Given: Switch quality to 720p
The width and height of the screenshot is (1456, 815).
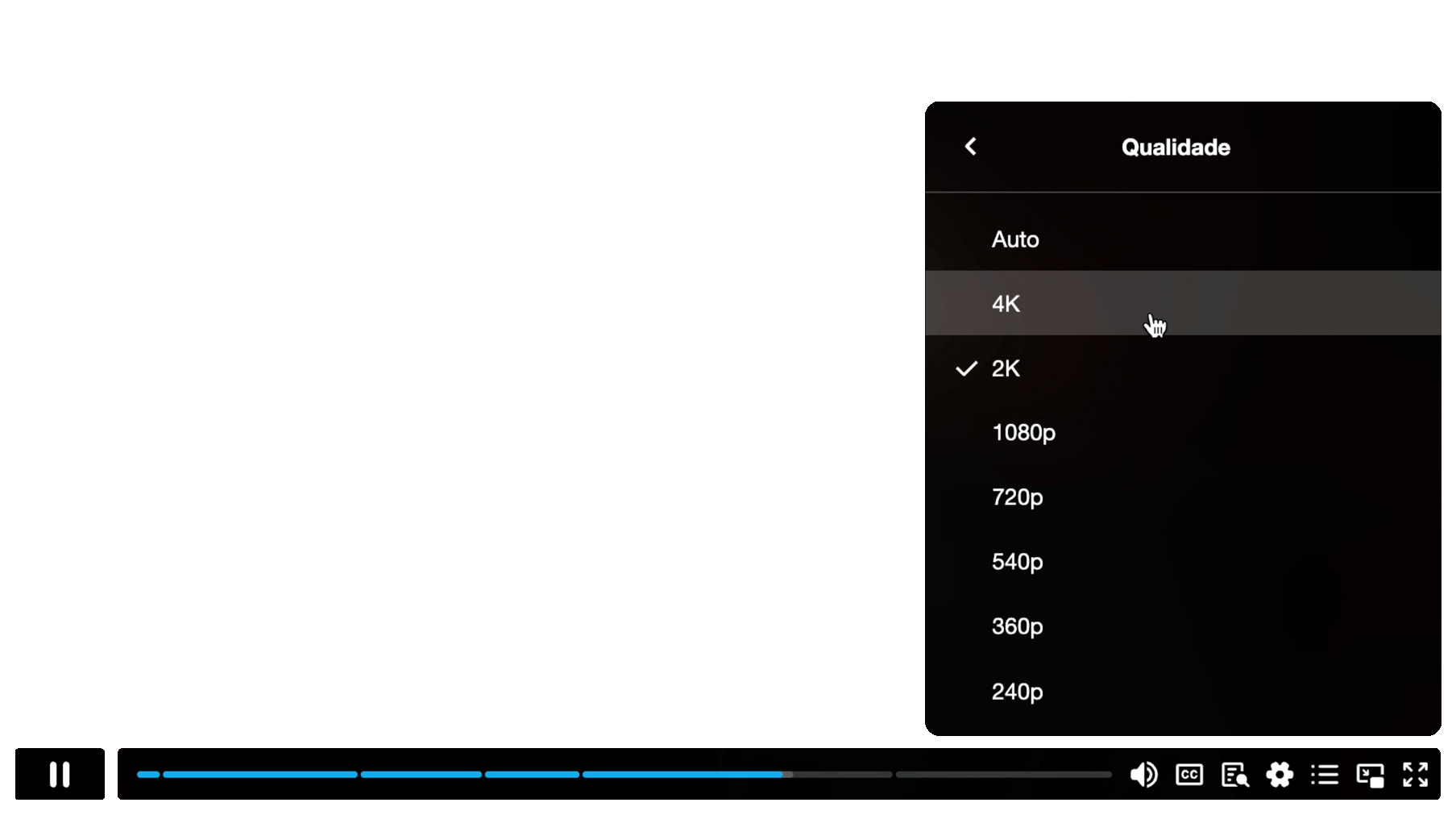Looking at the screenshot, I should [1183, 497].
